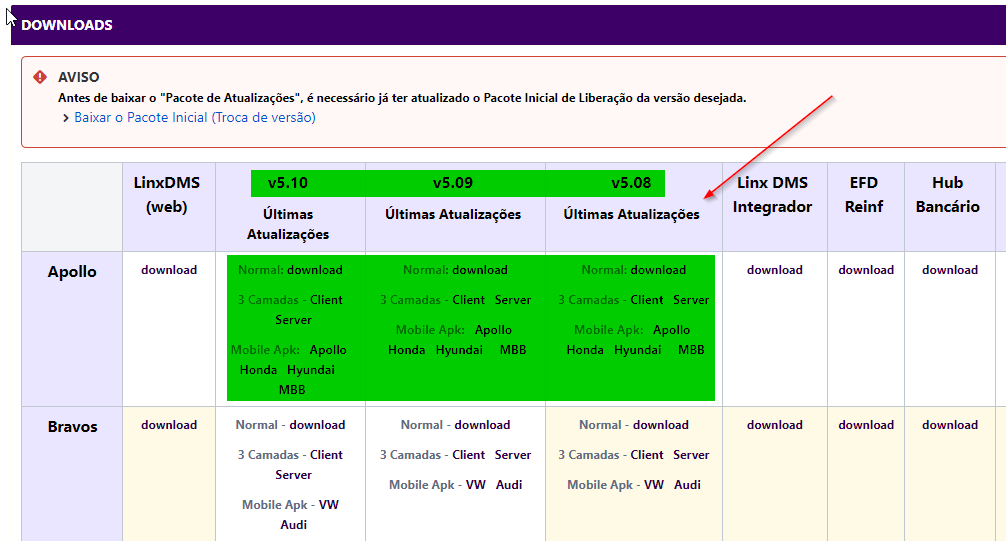
Task: Open Bravos v5.10 3 Camadas Server link
Action: (293, 475)
